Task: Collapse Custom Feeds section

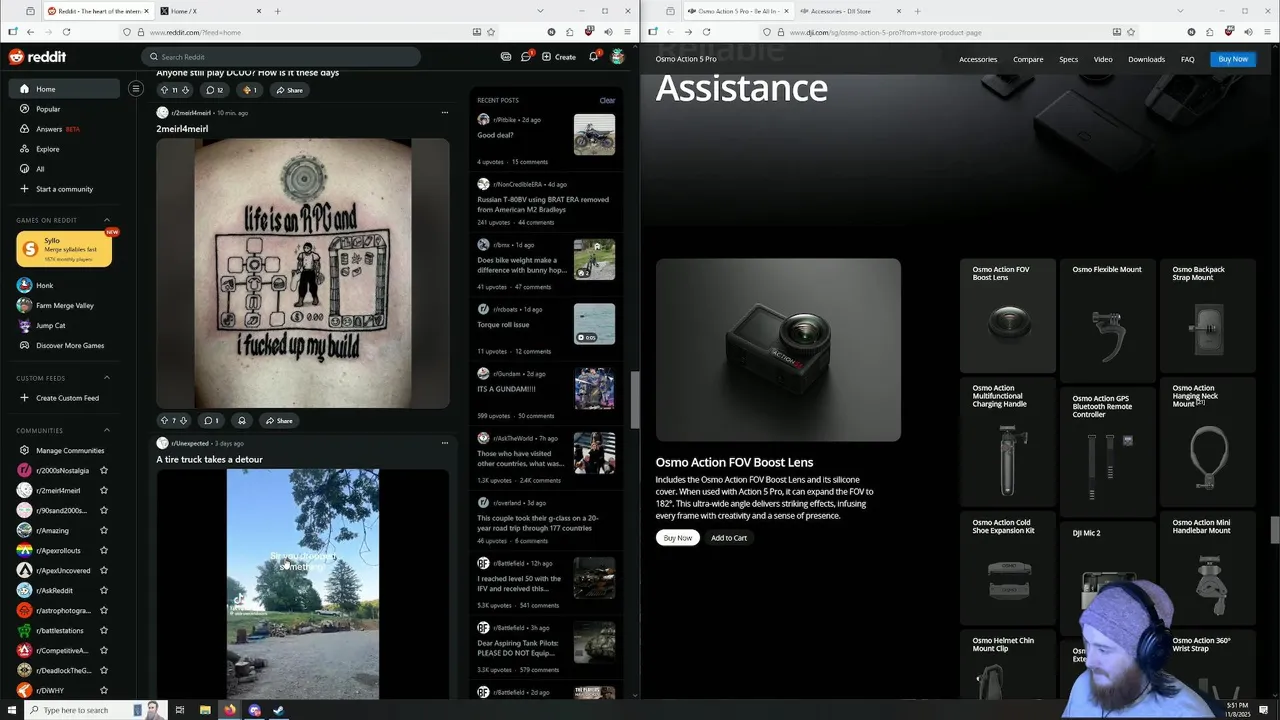Action: (107, 378)
